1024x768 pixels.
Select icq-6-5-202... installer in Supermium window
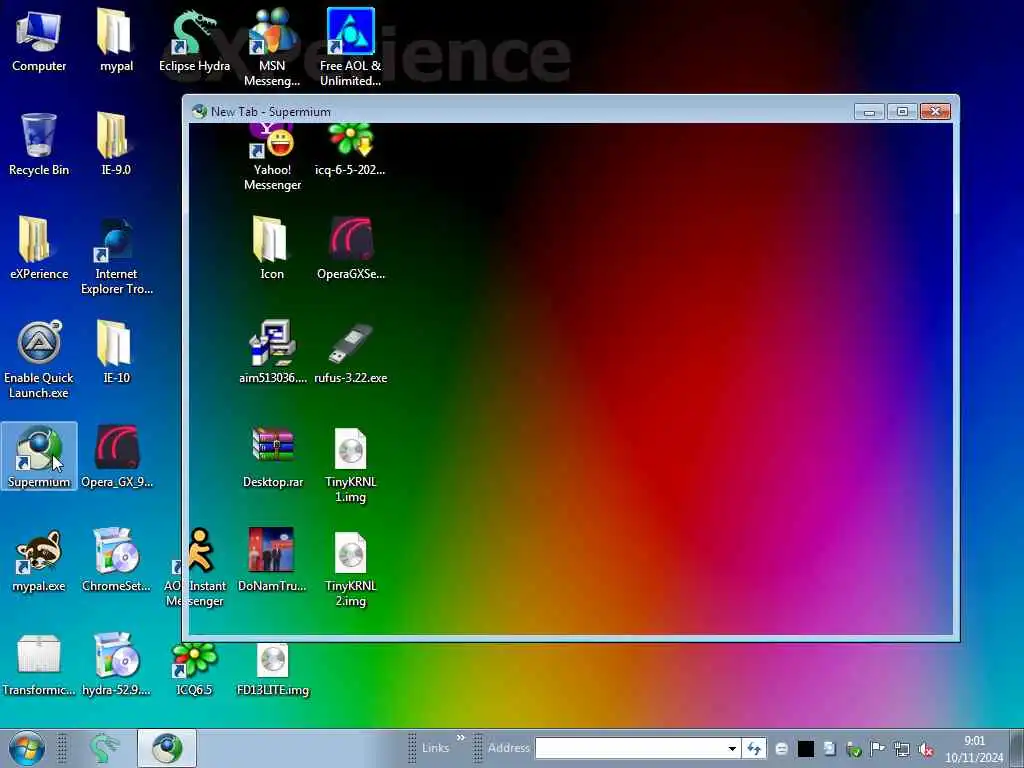(350, 151)
